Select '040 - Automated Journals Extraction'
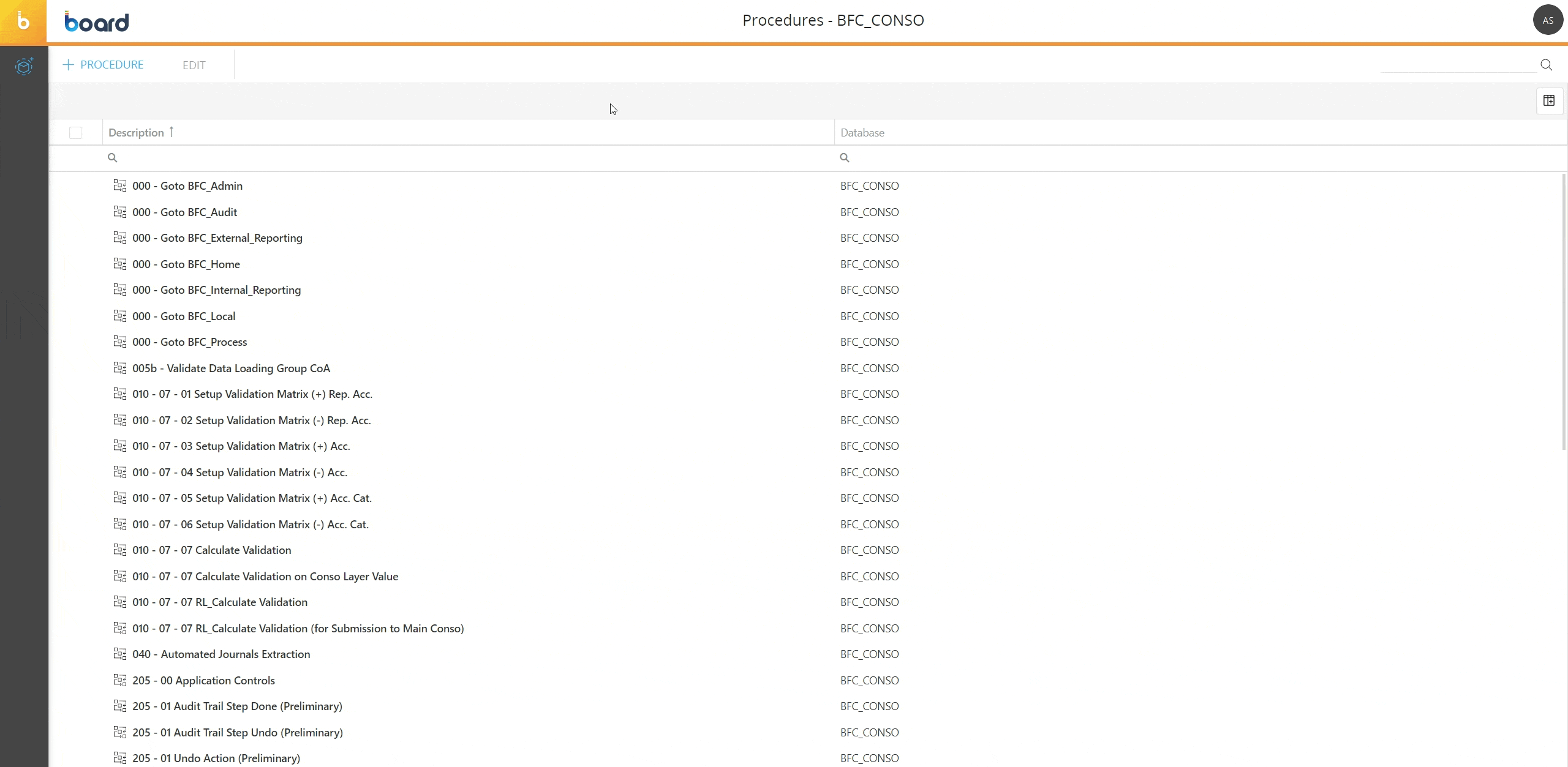Screen dimensions: 1568x767 click(x=221, y=654)
